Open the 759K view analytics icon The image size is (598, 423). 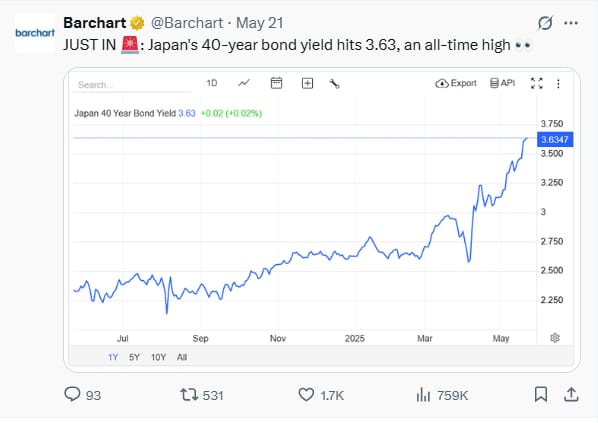423,394
